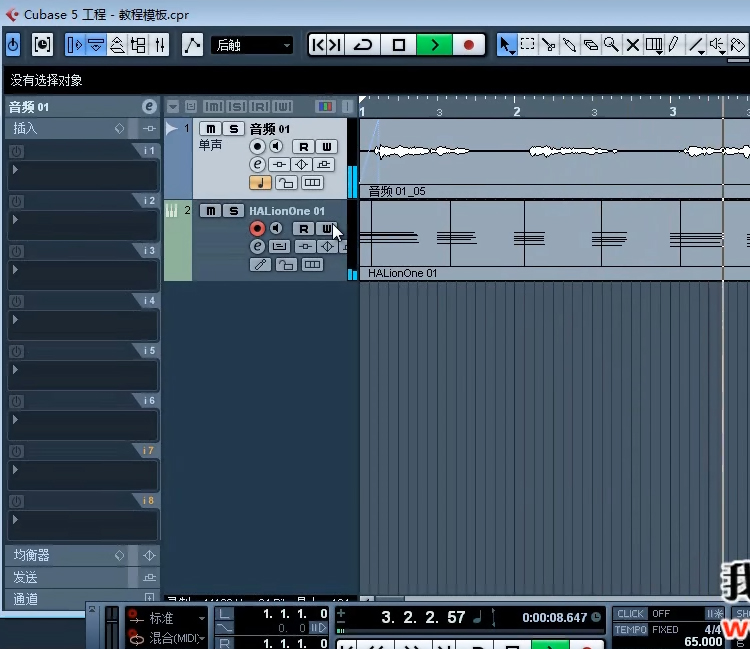The image size is (750, 649).
Task: Show or hide the Inspector panel
Action: pyautogui.click(x=75, y=45)
